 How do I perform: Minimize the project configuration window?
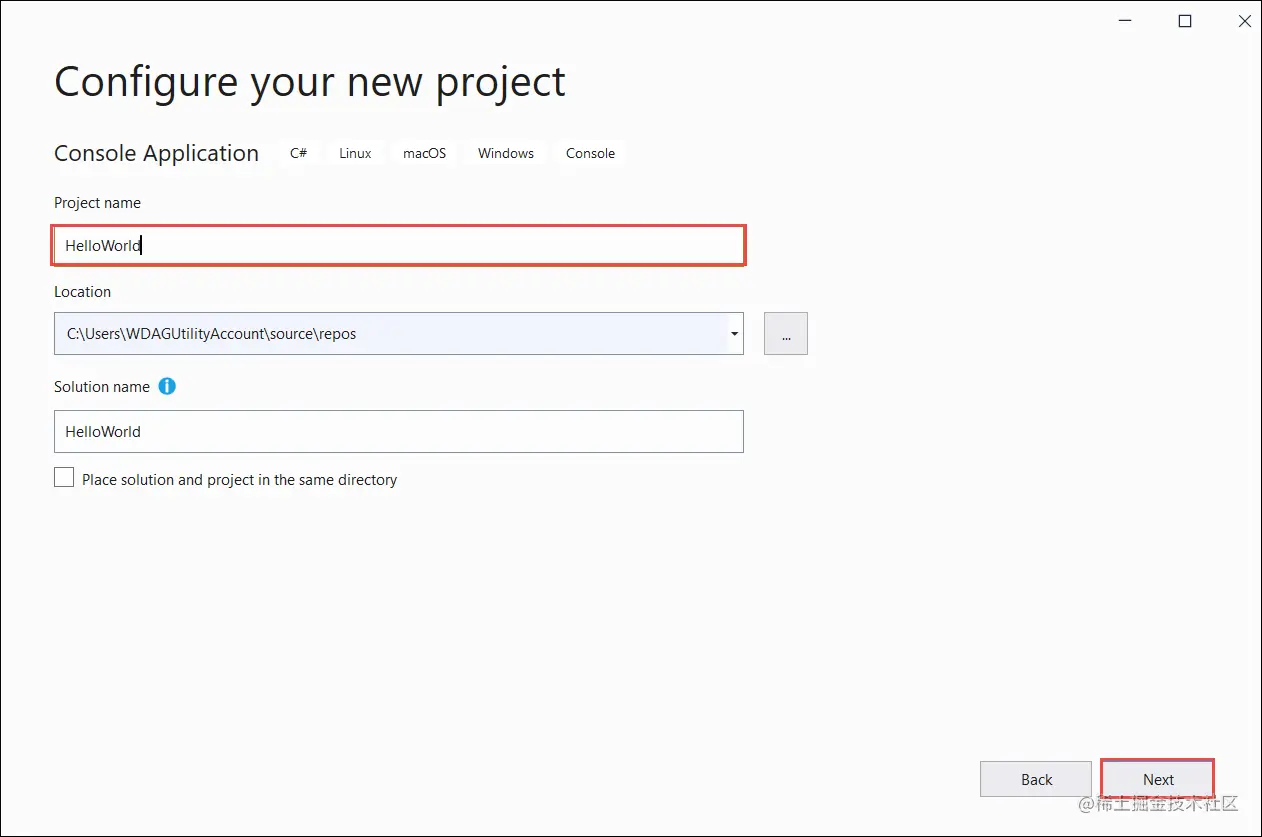(x=1124, y=20)
